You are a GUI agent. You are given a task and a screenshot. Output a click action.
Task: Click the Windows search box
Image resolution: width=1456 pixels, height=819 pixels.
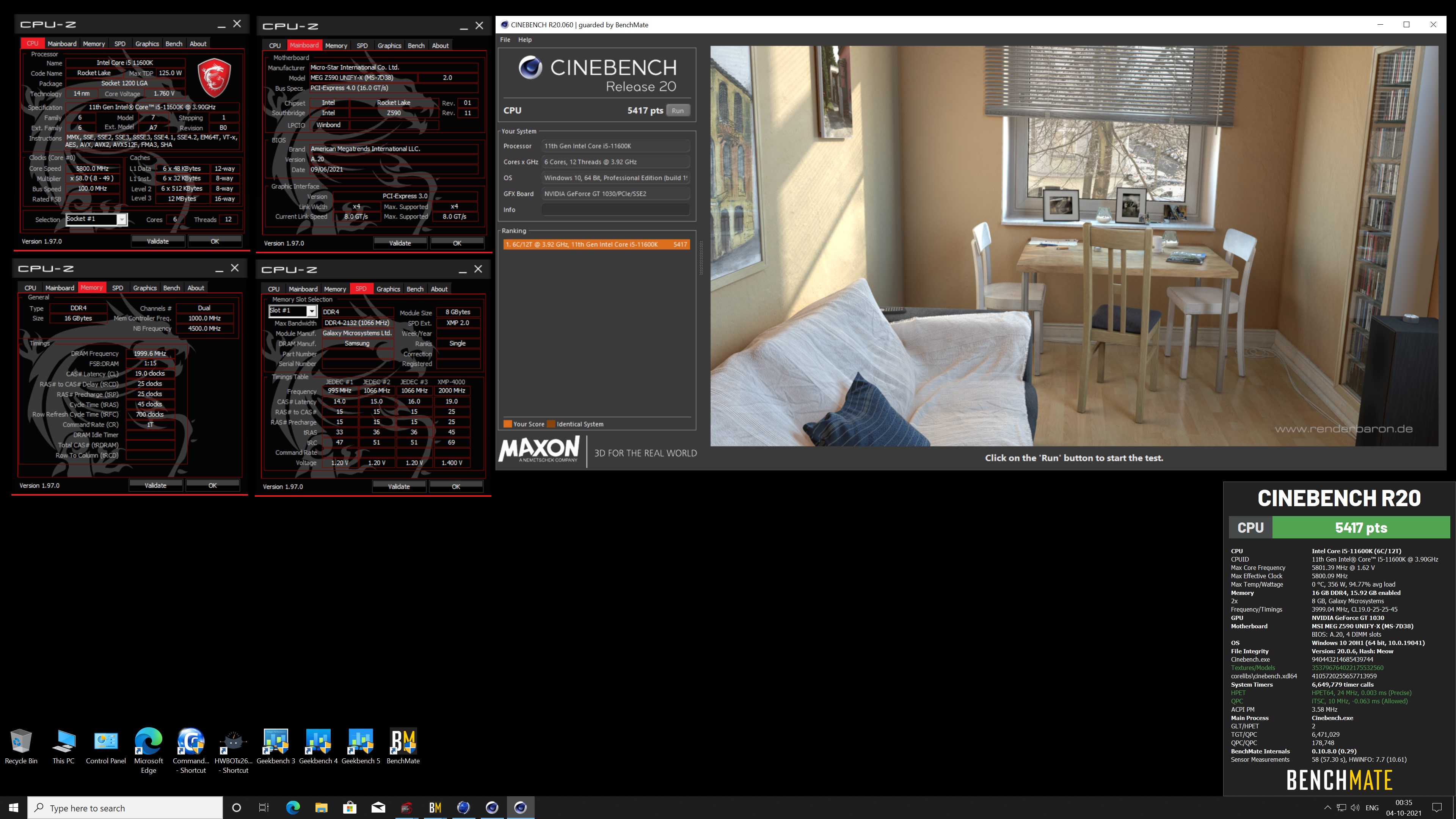point(125,808)
